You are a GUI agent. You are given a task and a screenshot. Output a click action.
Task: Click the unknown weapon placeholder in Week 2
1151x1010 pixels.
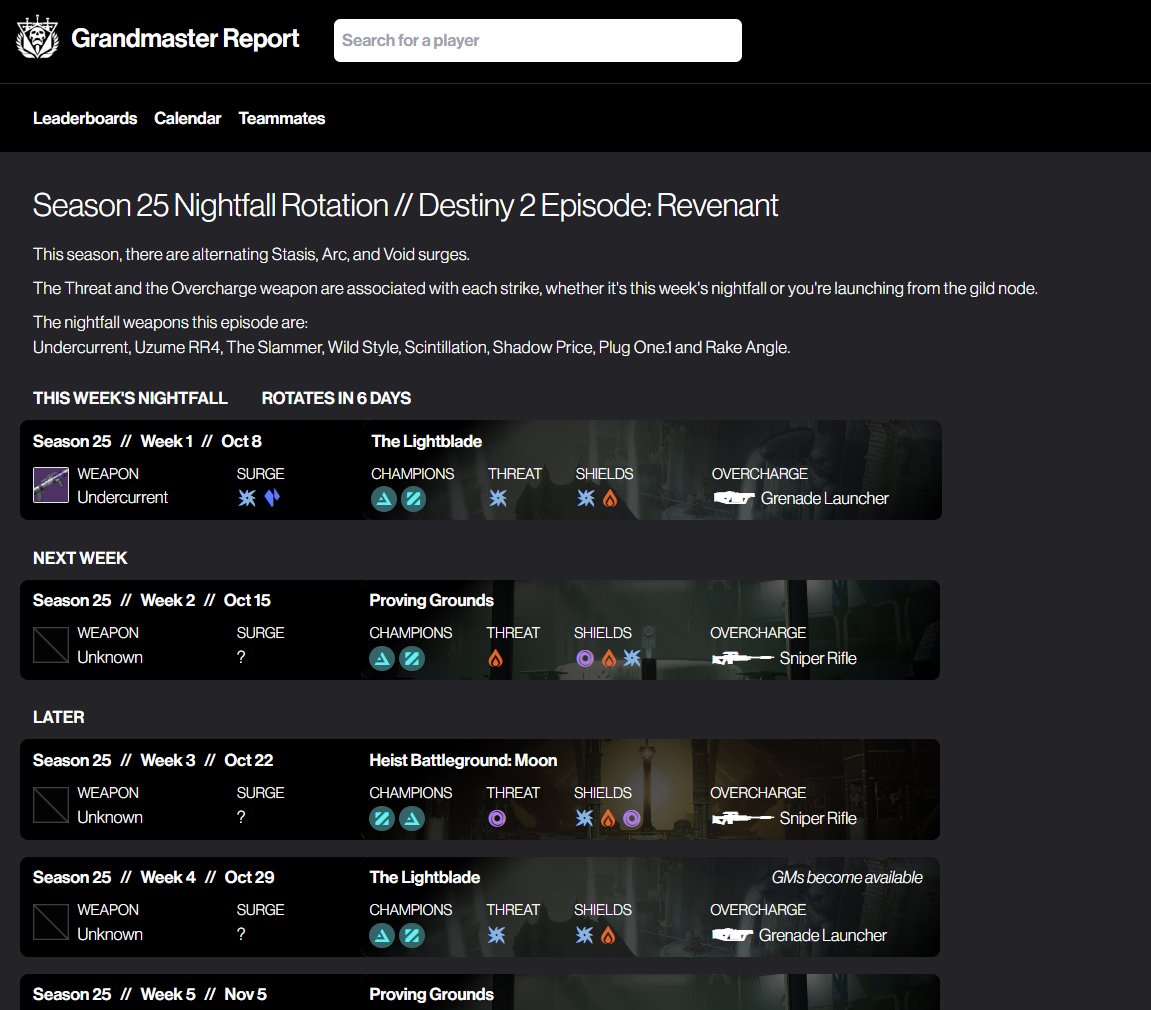51,645
